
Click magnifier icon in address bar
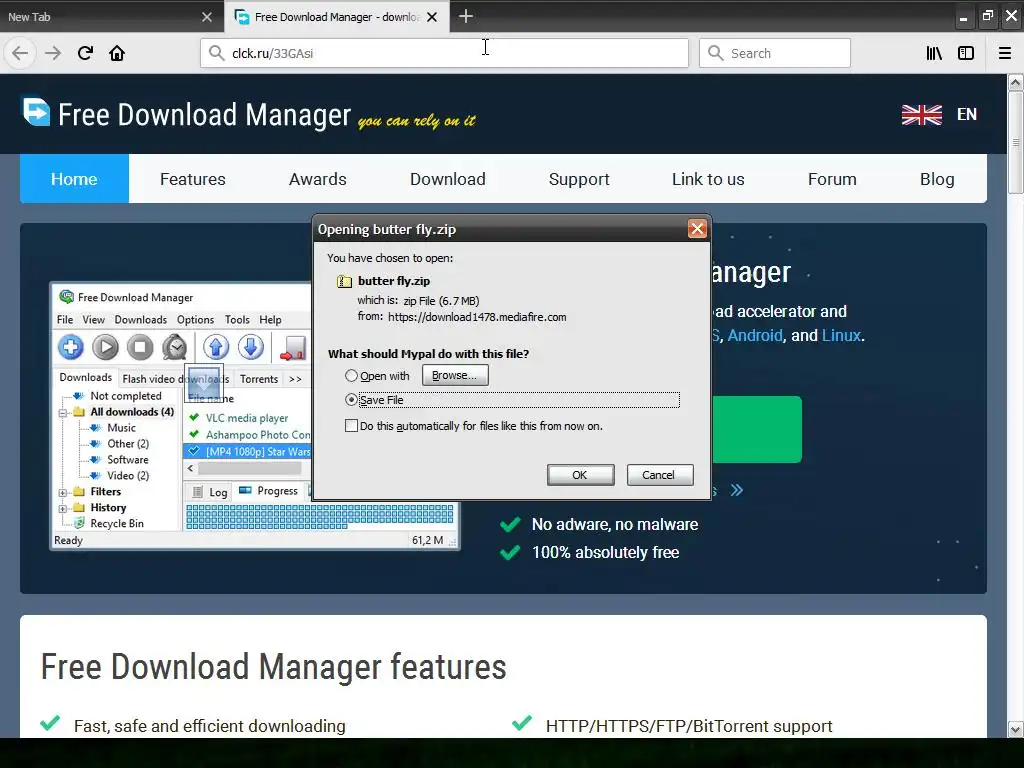(216, 53)
